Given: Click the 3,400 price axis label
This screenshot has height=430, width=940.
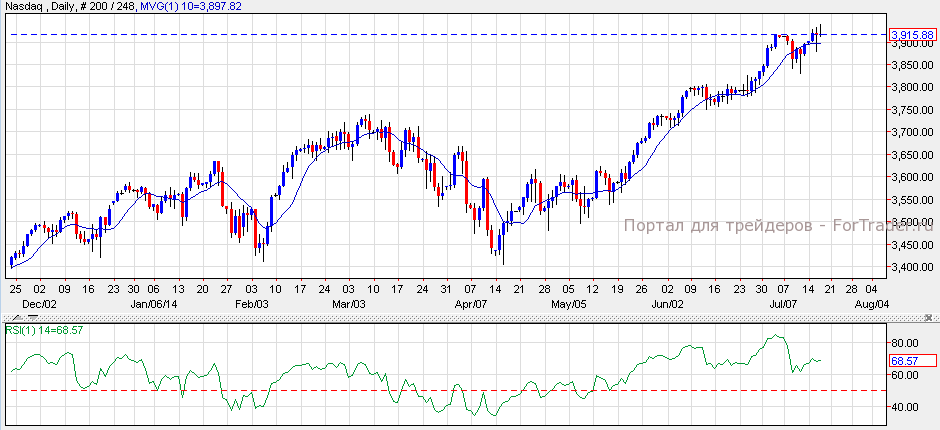Looking at the screenshot, I should point(909,267).
